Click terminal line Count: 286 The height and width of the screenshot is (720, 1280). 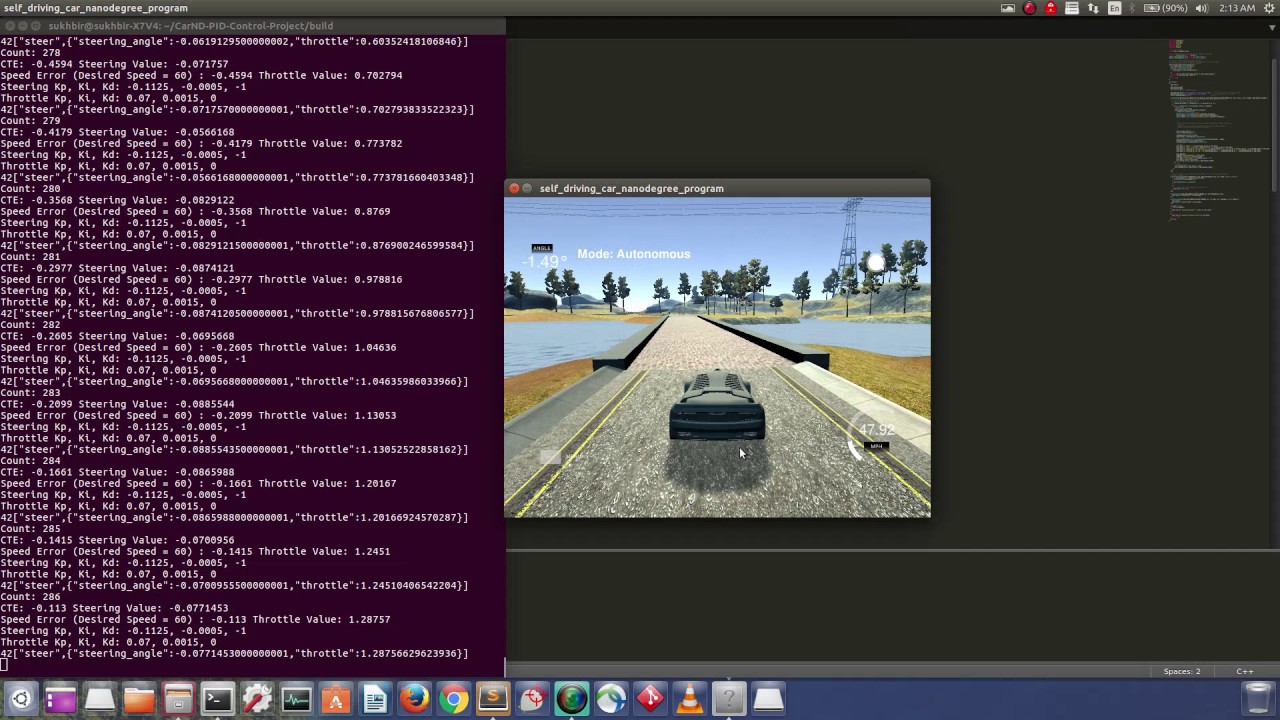point(30,597)
